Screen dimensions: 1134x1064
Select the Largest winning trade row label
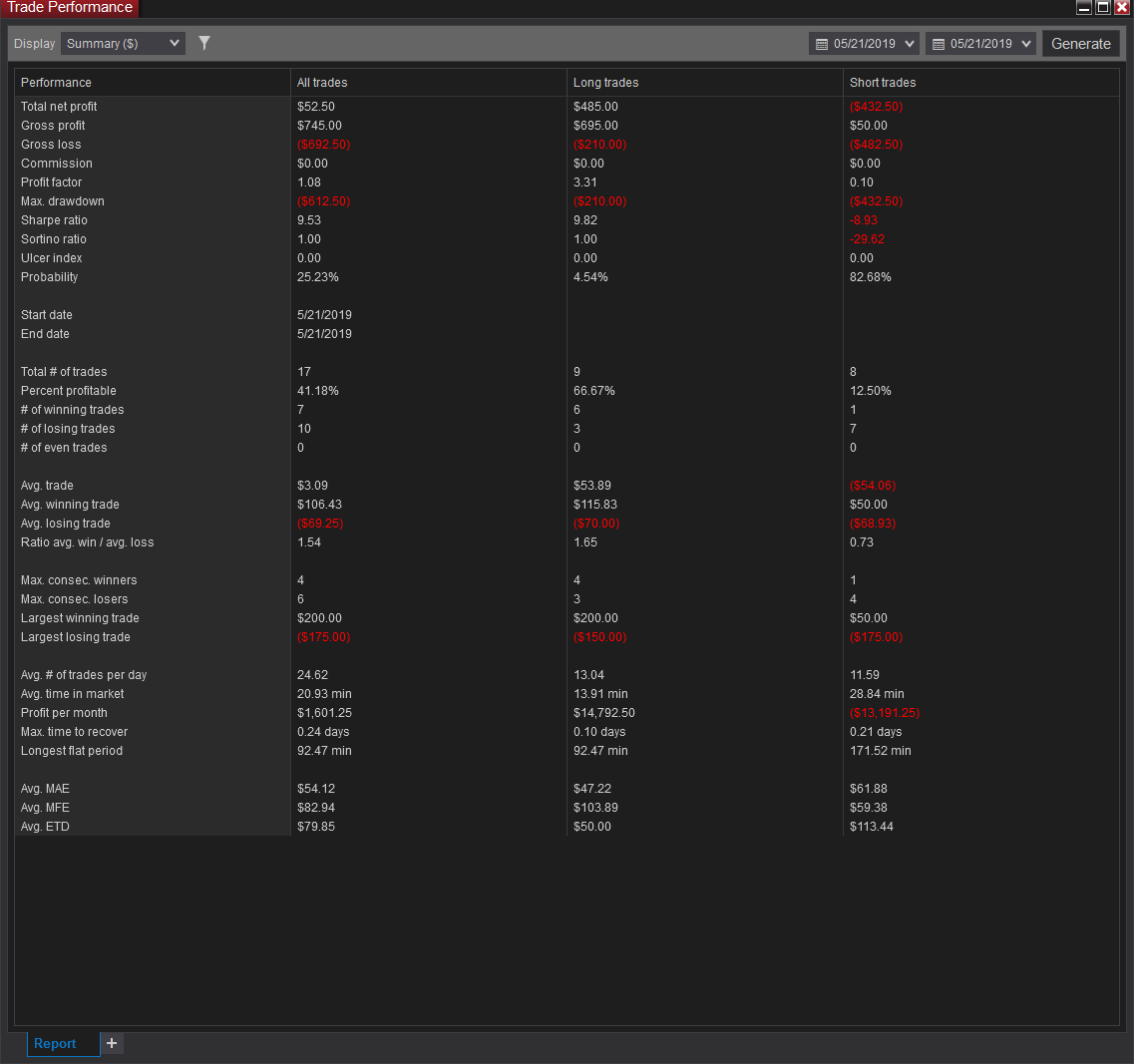[80, 617]
